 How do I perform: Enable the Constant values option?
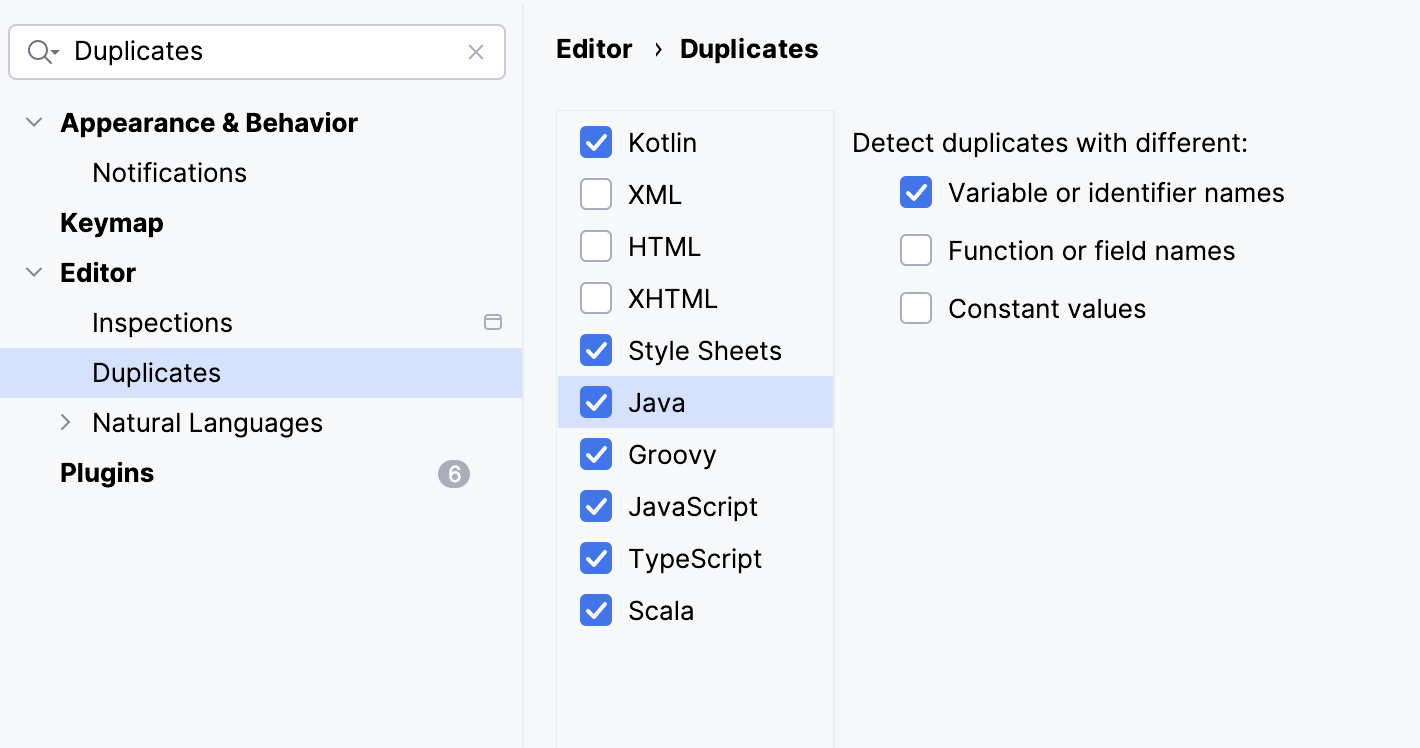(x=916, y=309)
